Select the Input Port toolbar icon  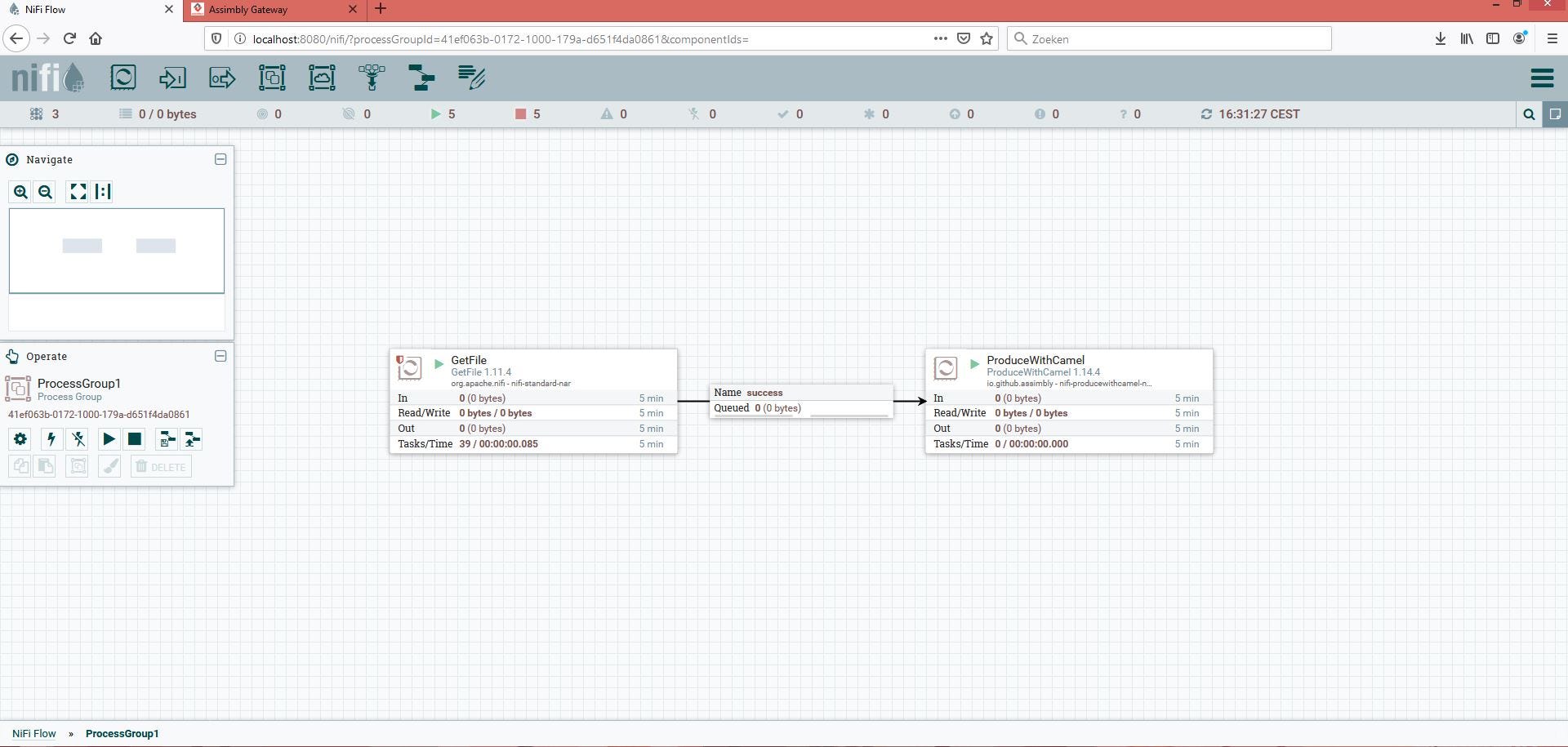tap(172, 78)
